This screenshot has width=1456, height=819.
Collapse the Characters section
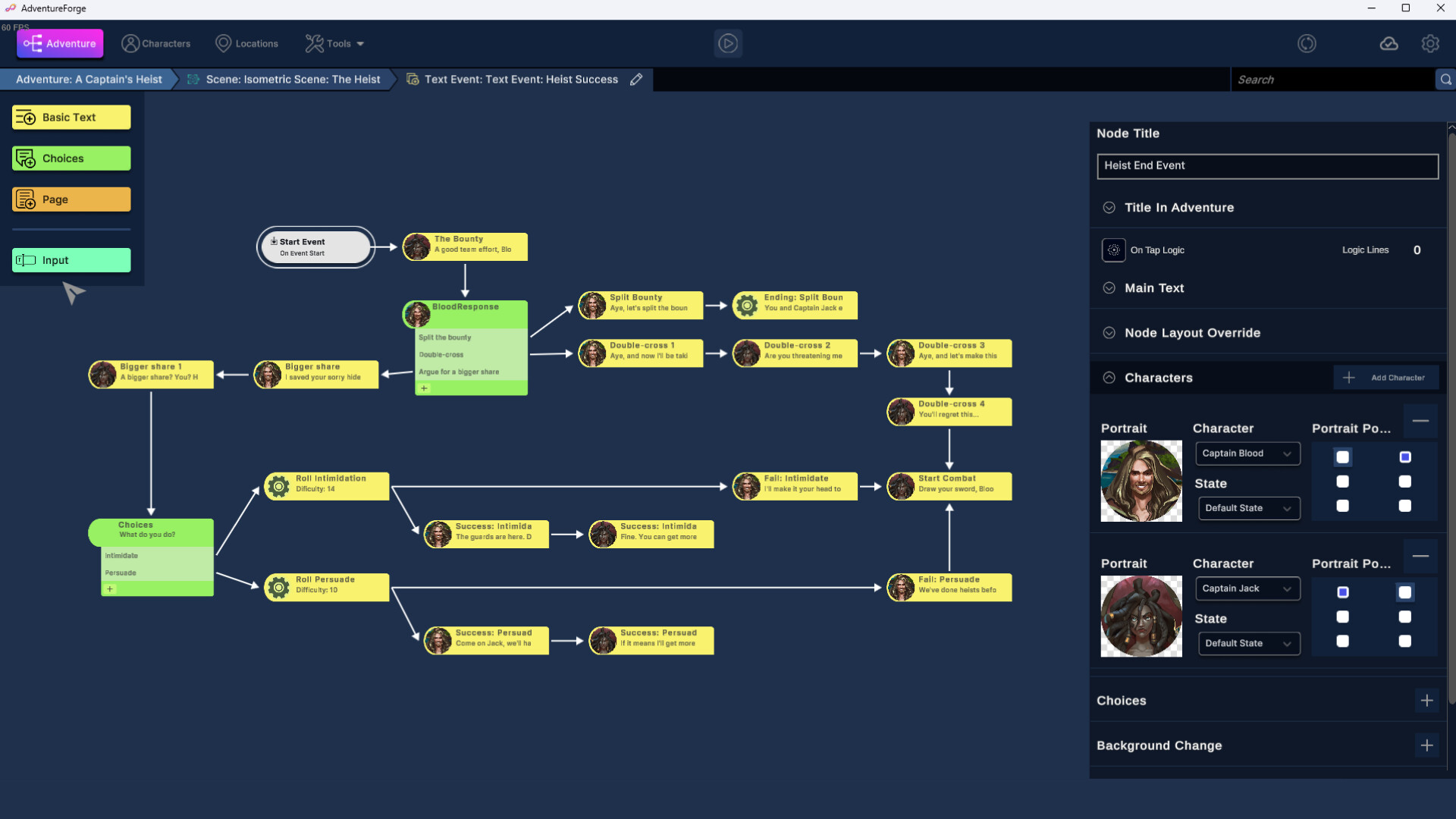pos(1109,377)
